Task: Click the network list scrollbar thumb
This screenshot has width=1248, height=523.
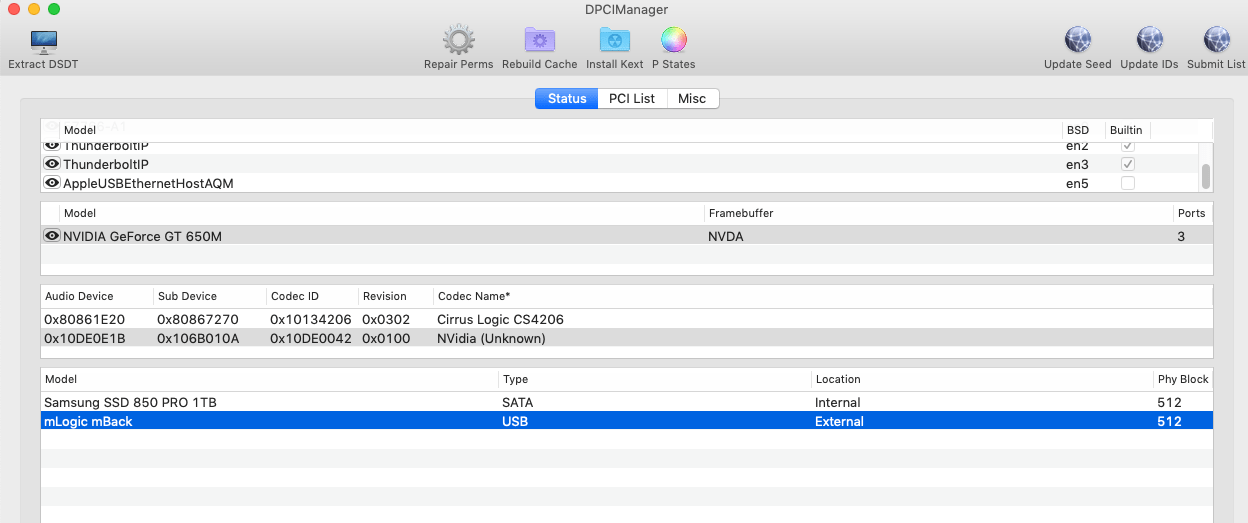Action: (x=1206, y=177)
